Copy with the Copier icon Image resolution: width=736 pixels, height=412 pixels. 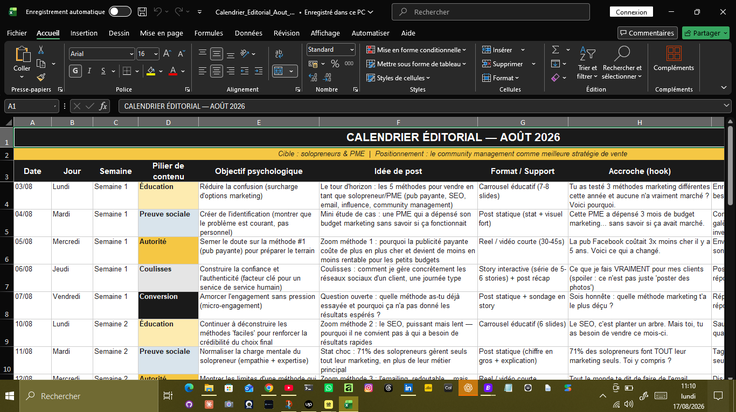point(41,63)
